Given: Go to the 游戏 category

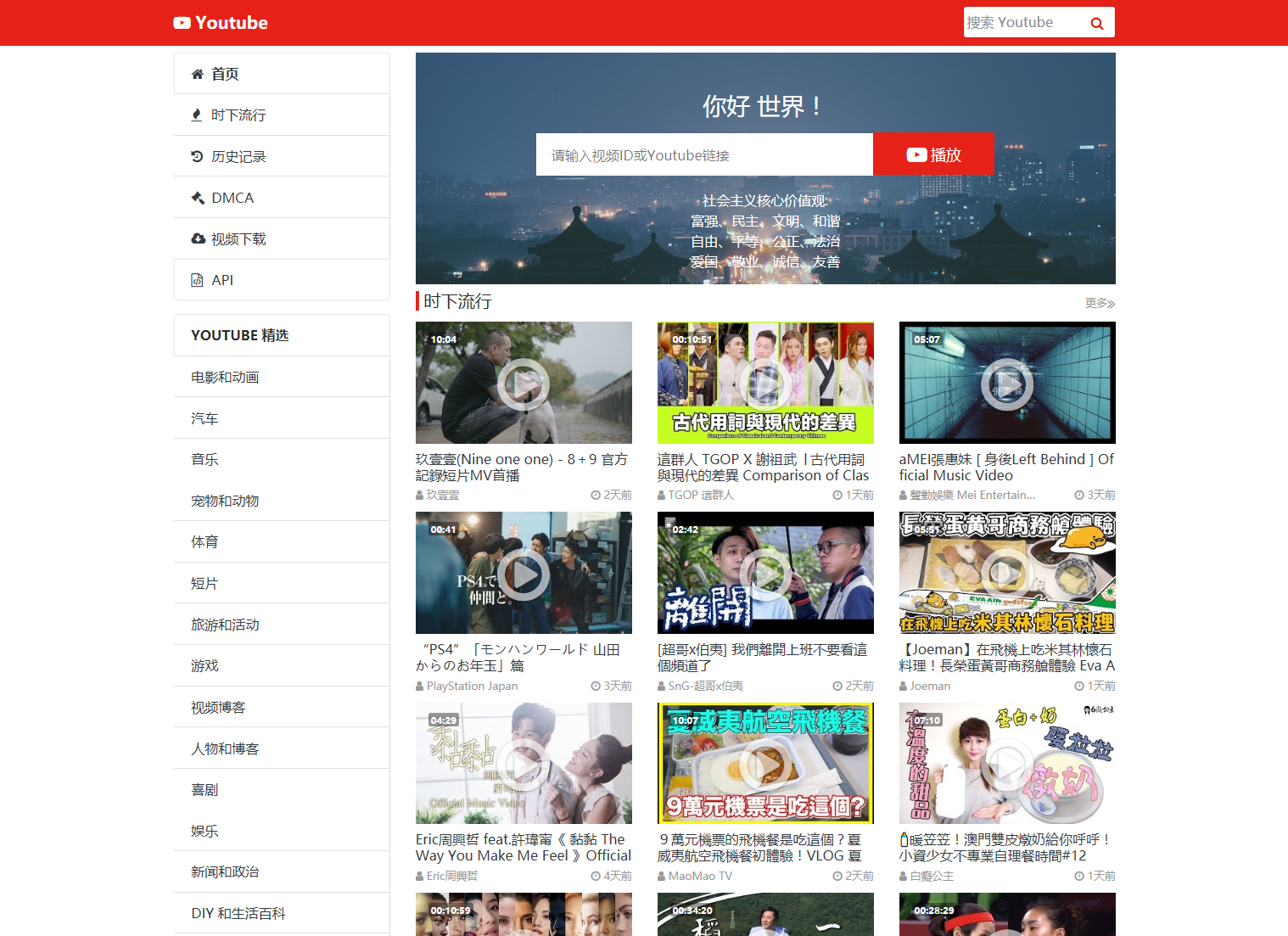Looking at the screenshot, I should point(204,666).
